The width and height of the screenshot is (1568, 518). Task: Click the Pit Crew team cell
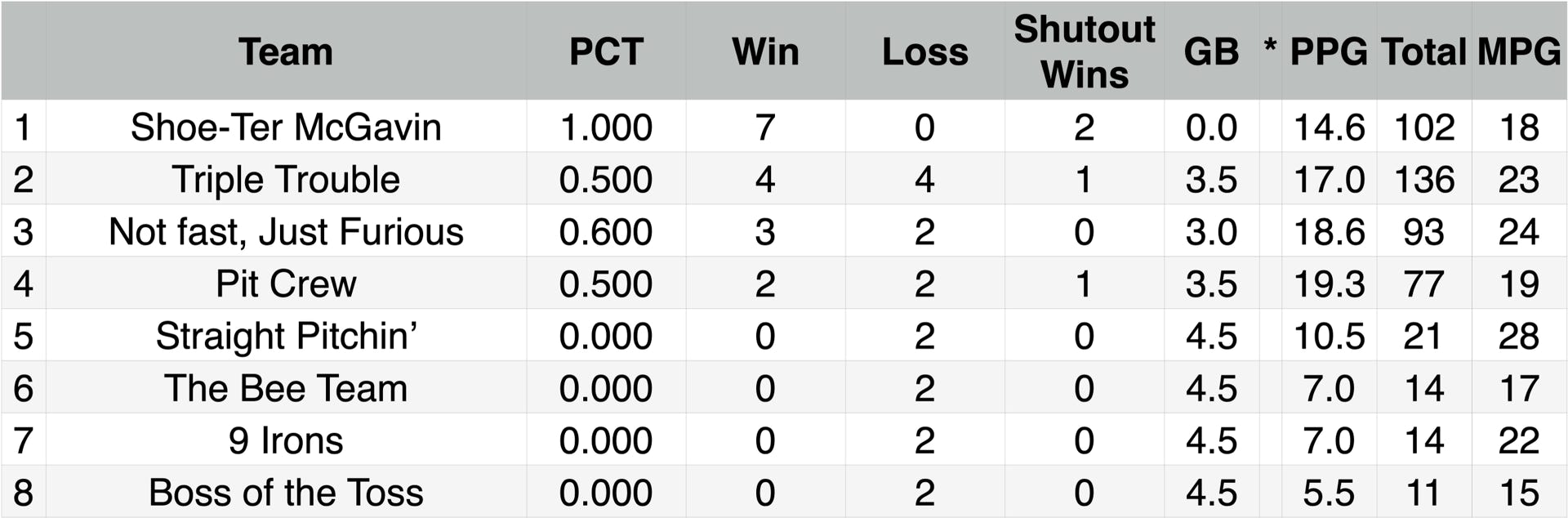point(286,284)
